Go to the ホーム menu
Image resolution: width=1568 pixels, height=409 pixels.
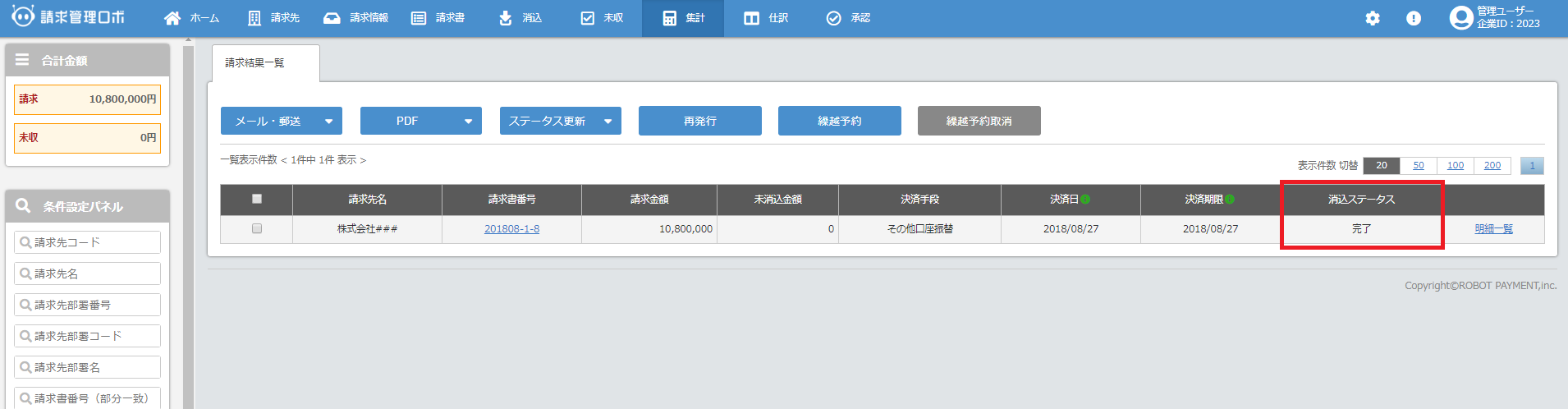[192, 18]
